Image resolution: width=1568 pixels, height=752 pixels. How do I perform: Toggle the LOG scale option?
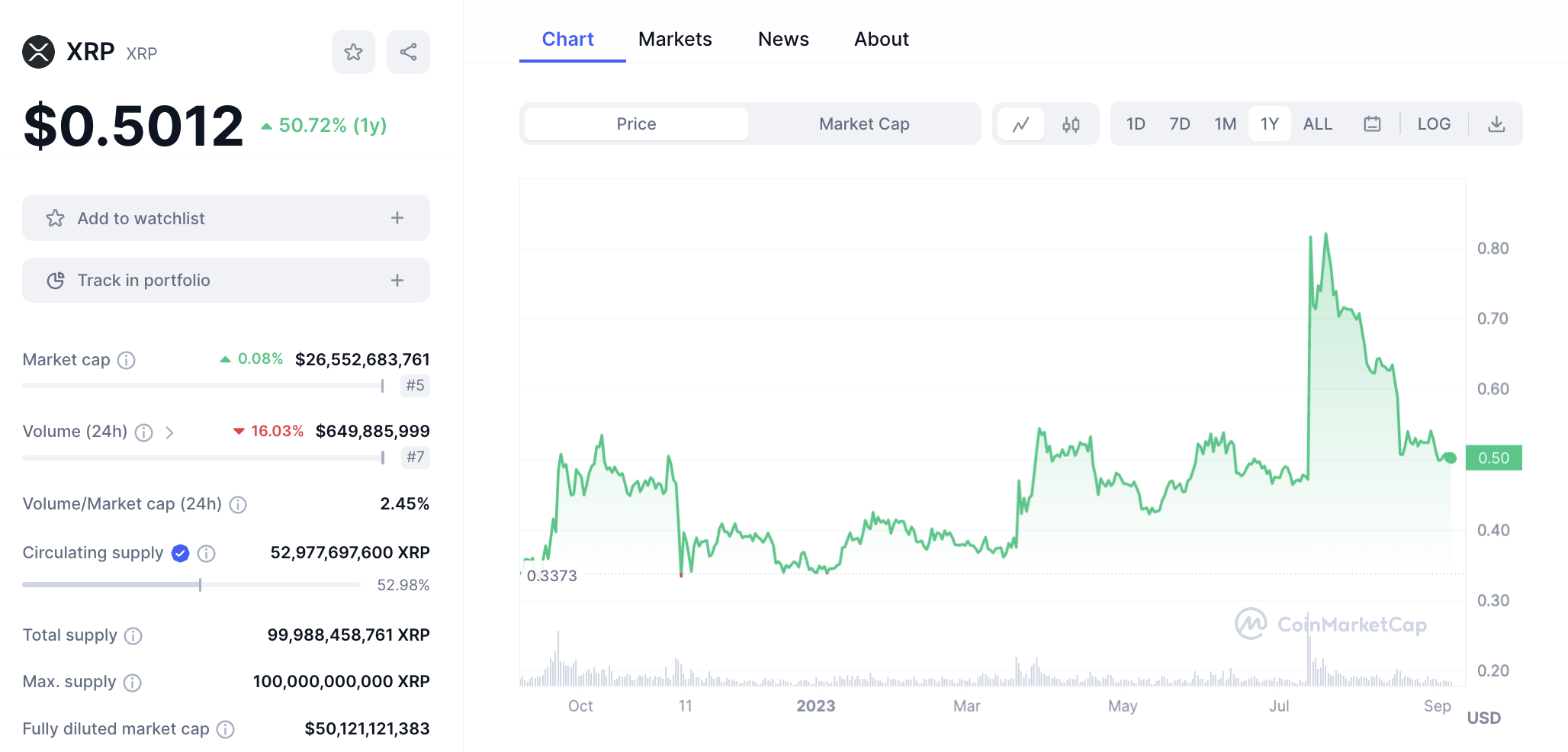1434,124
